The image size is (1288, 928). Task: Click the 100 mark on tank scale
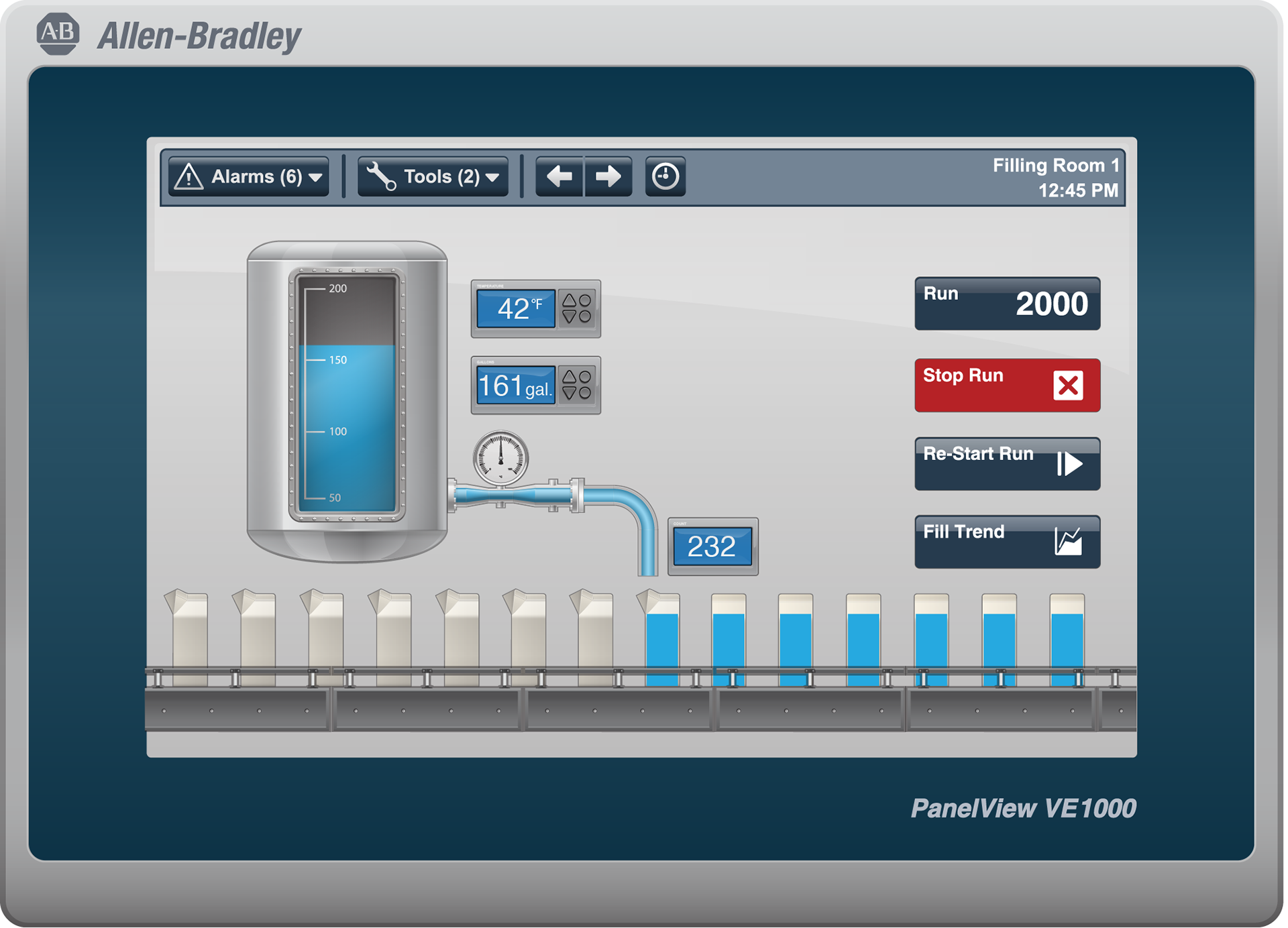(337, 432)
